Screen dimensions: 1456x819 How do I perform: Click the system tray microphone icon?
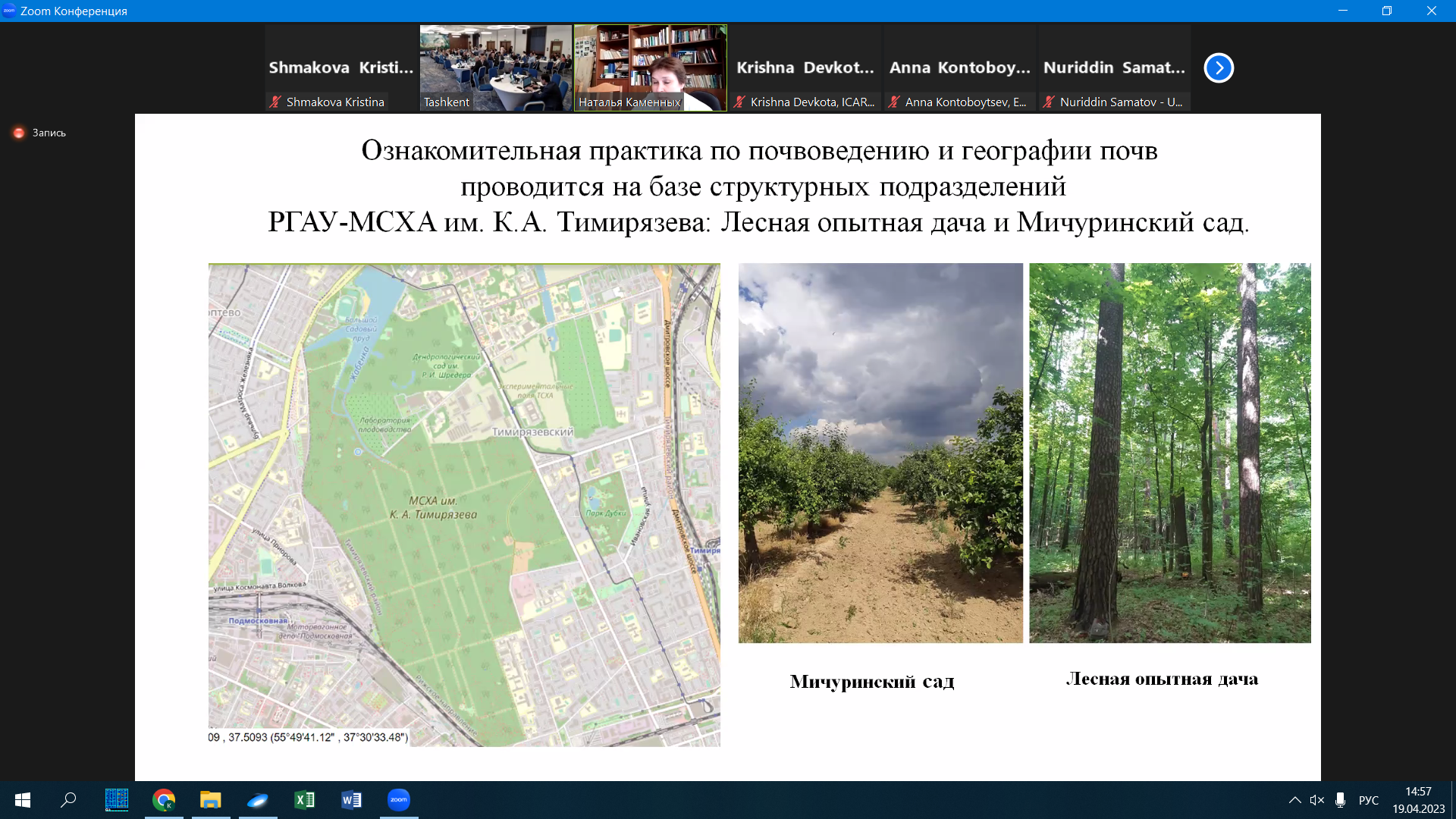[x=1340, y=800]
